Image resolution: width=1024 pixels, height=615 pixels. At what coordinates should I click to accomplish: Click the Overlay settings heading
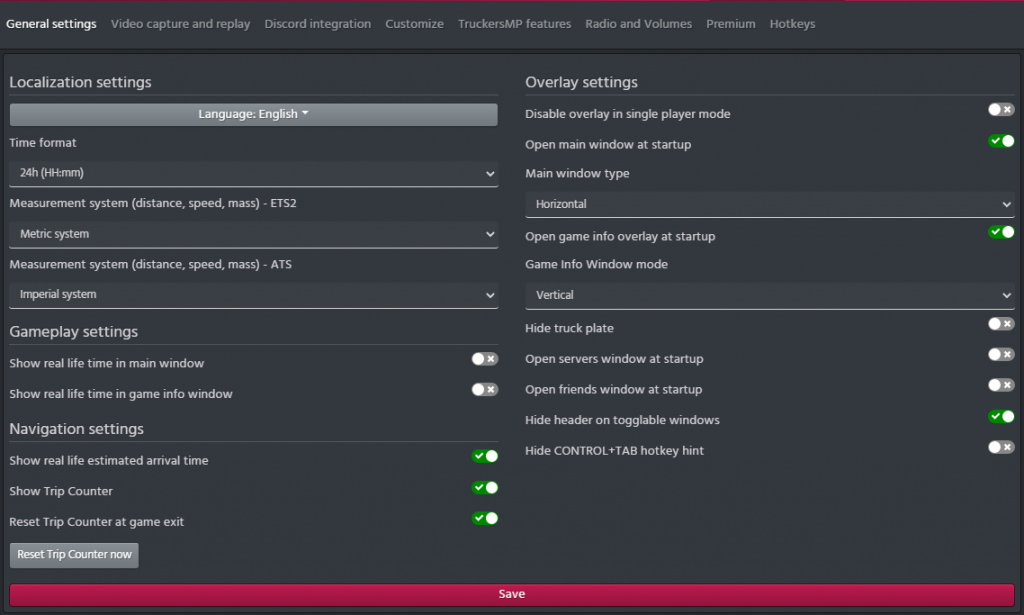click(581, 82)
